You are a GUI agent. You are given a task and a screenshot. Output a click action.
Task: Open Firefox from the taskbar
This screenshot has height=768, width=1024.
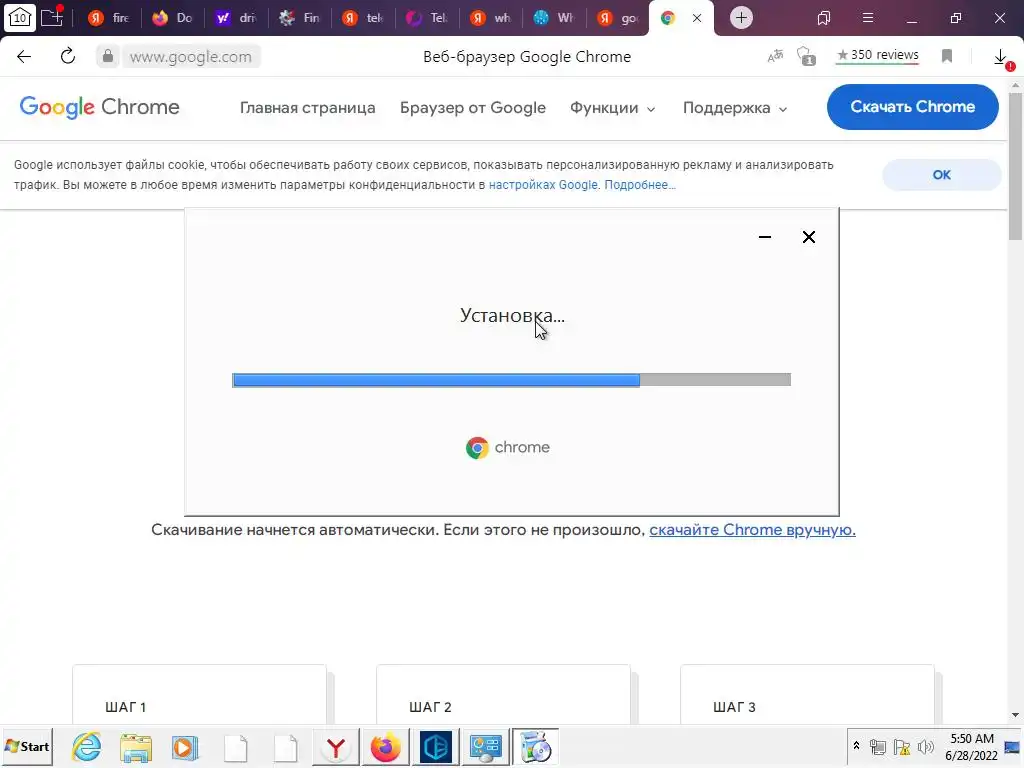(x=385, y=747)
